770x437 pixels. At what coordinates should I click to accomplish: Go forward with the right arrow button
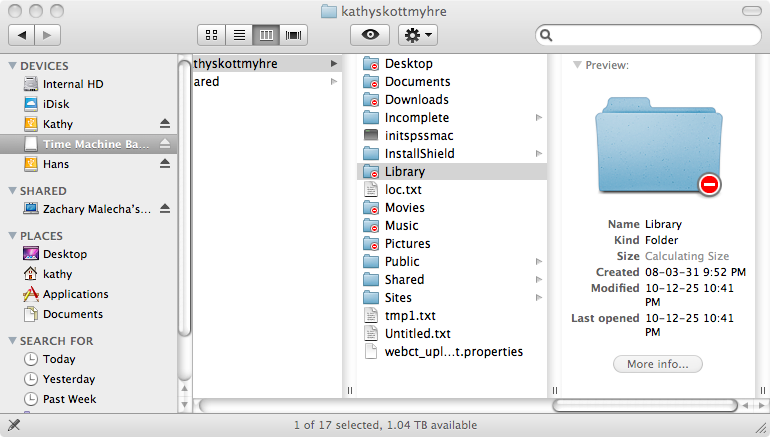(x=47, y=35)
